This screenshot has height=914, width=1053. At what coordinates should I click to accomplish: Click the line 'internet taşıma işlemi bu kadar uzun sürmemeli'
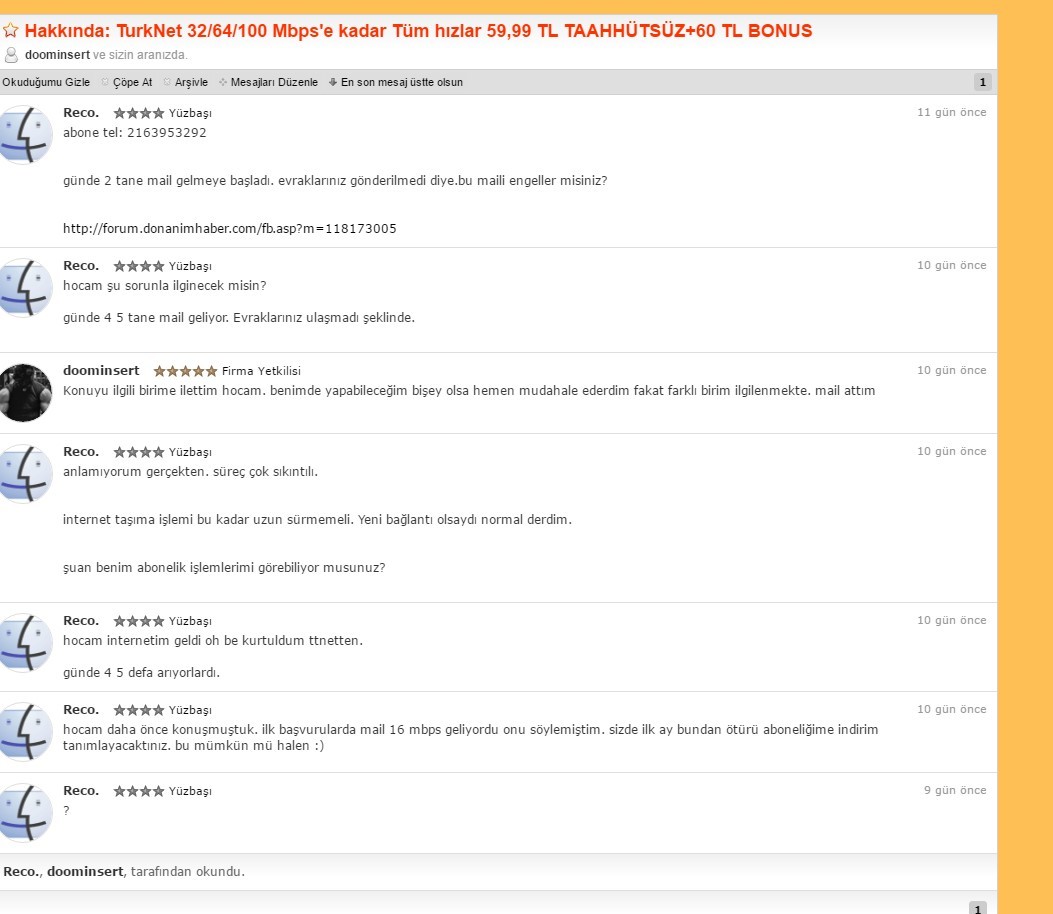pos(318,520)
